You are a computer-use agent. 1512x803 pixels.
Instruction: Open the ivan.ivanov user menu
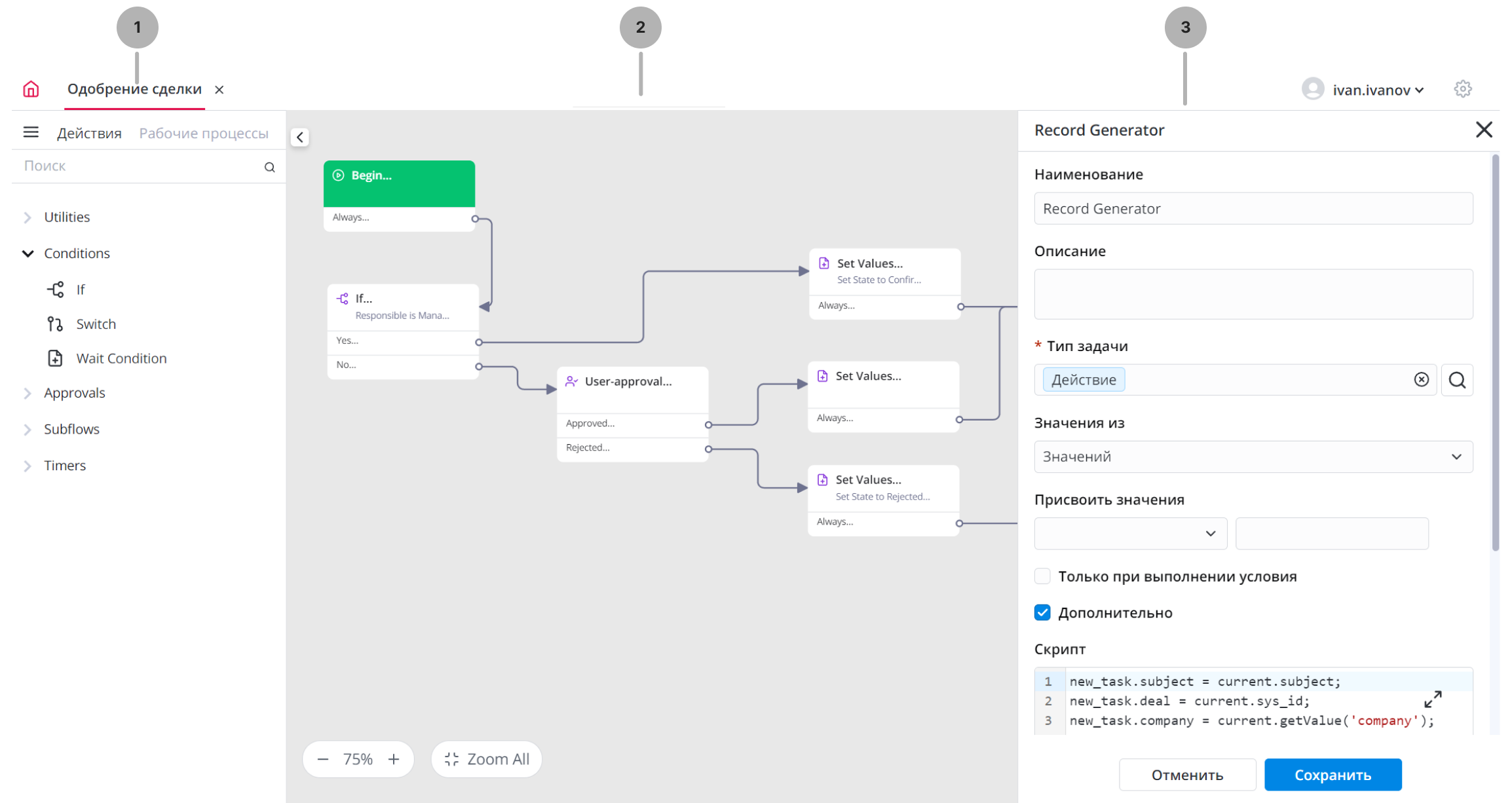tap(1370, 90)
